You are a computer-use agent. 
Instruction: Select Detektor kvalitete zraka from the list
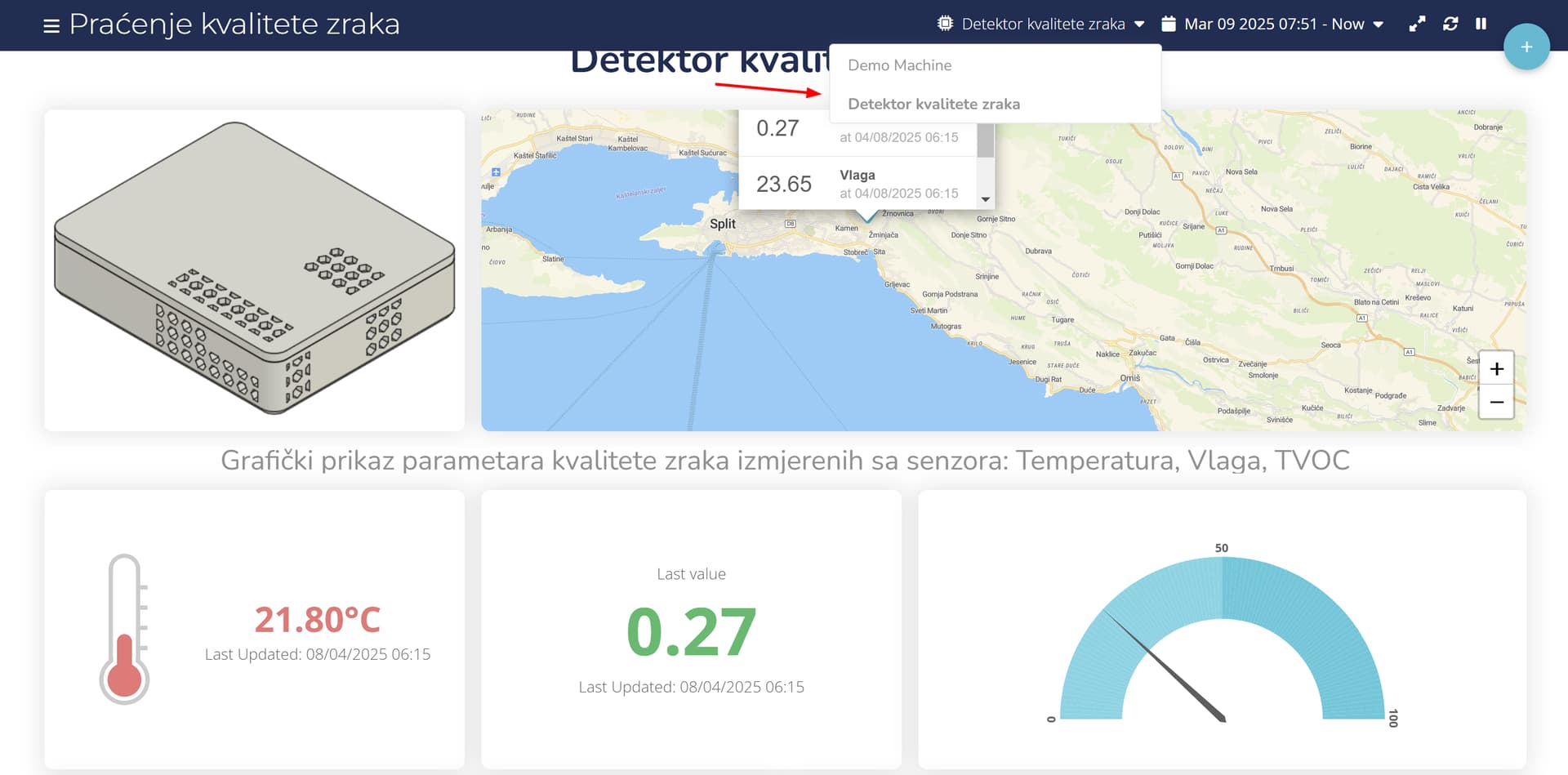(995, 104)
